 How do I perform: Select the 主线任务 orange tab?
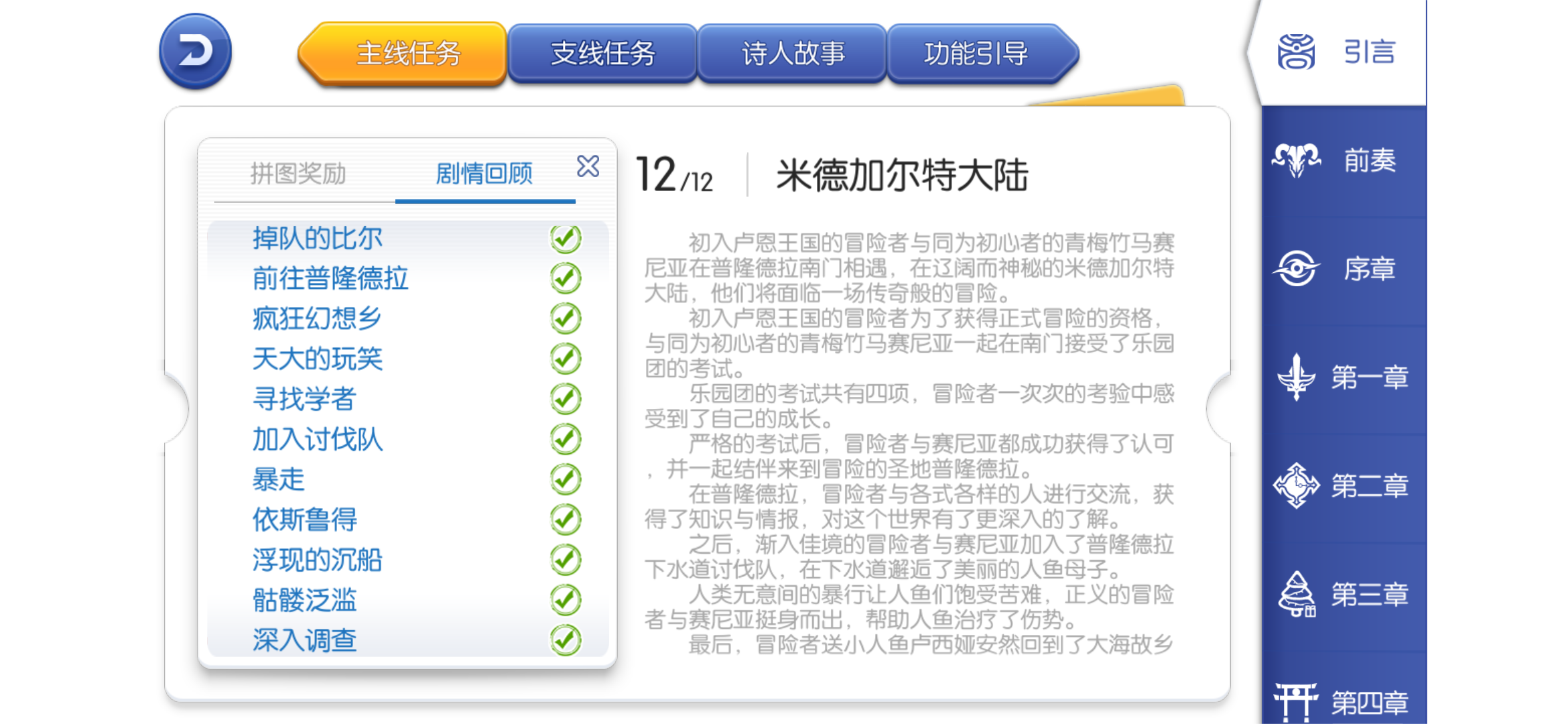point(407,54)
